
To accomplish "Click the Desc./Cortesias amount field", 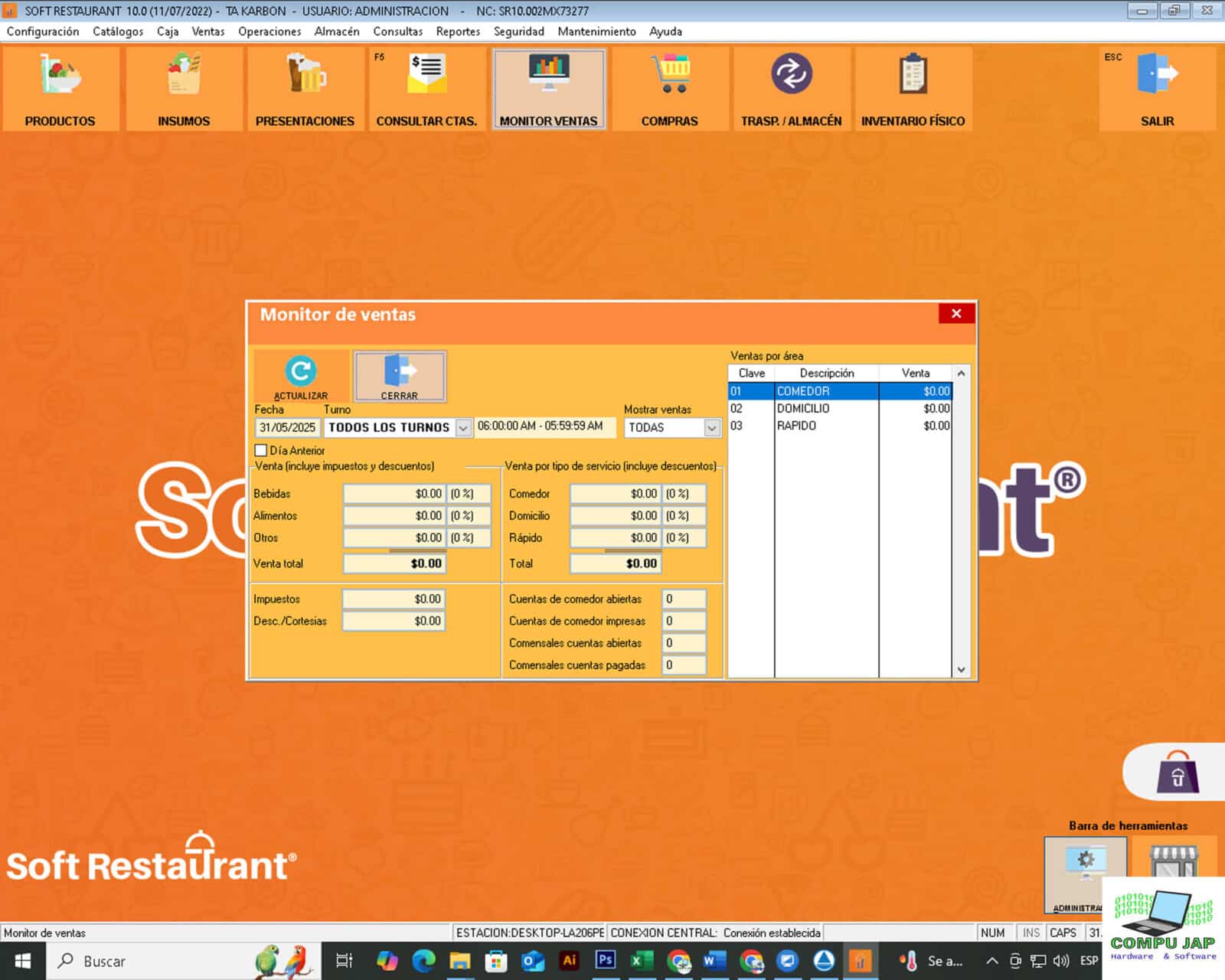I will pos(394,621).
